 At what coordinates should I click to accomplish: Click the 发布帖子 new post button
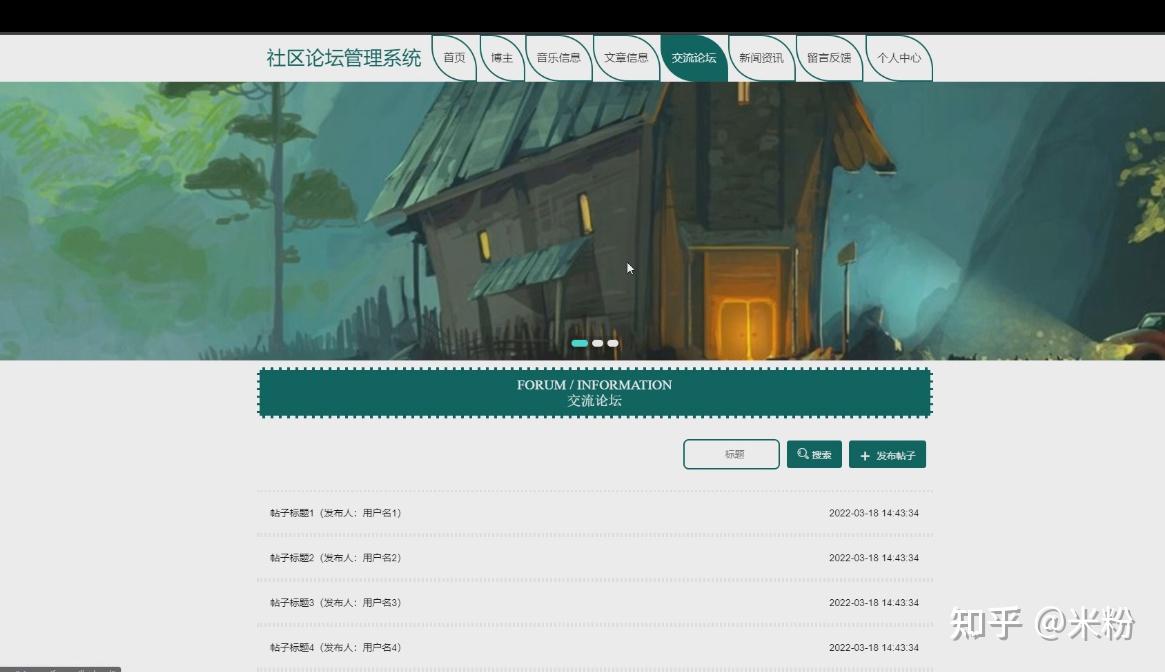[x=888, y=455]
